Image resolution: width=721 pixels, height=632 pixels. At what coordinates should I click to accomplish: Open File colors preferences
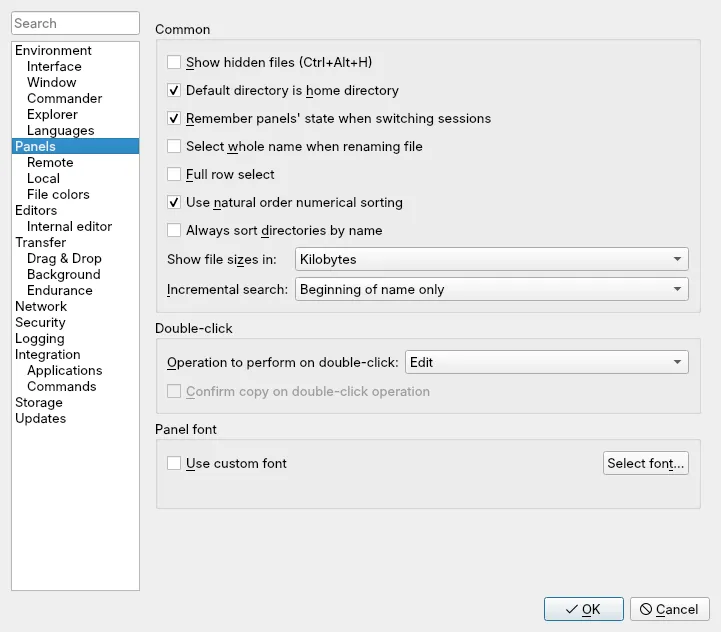[58, 194]
